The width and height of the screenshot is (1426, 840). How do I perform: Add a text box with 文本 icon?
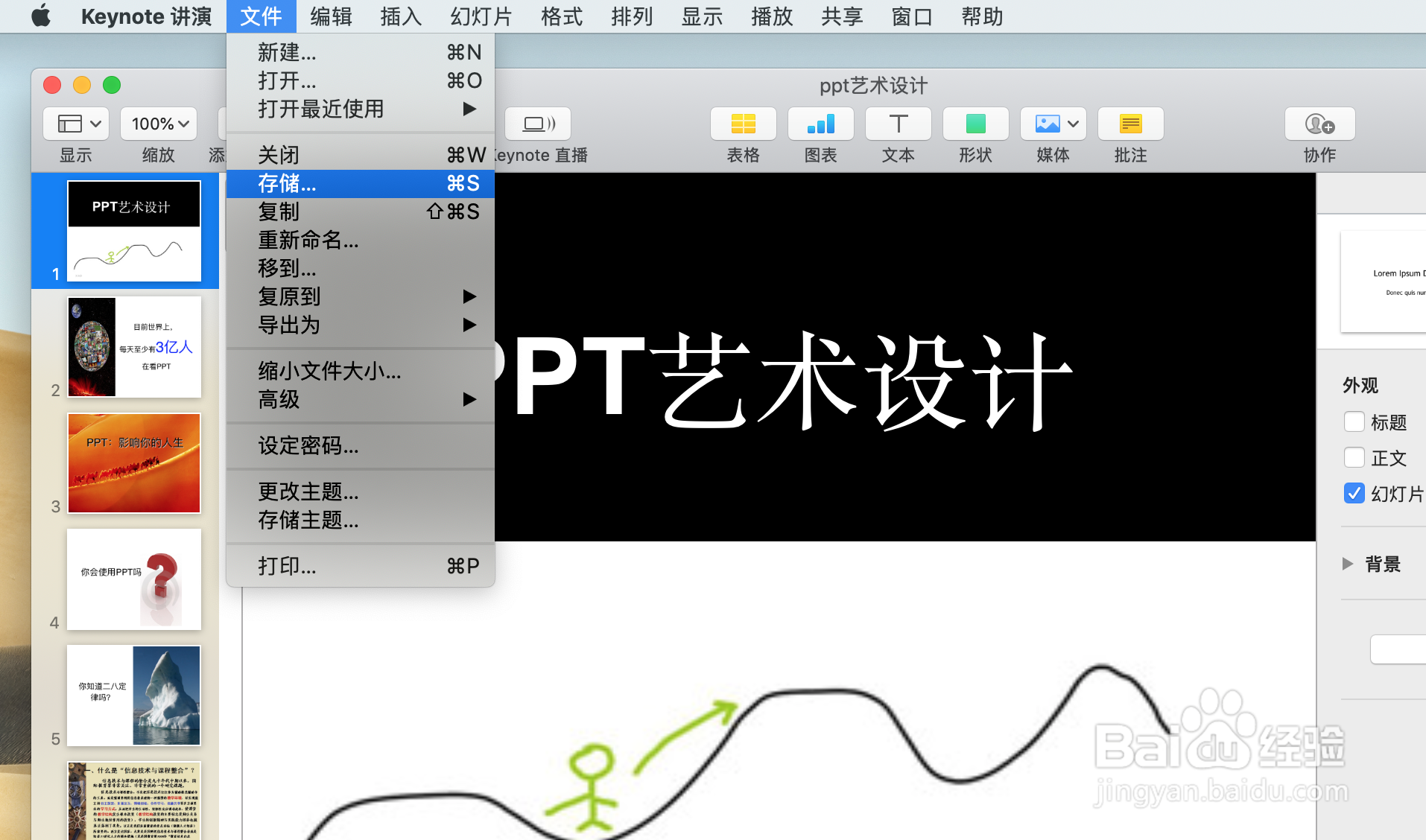click(x=898, y=124)
